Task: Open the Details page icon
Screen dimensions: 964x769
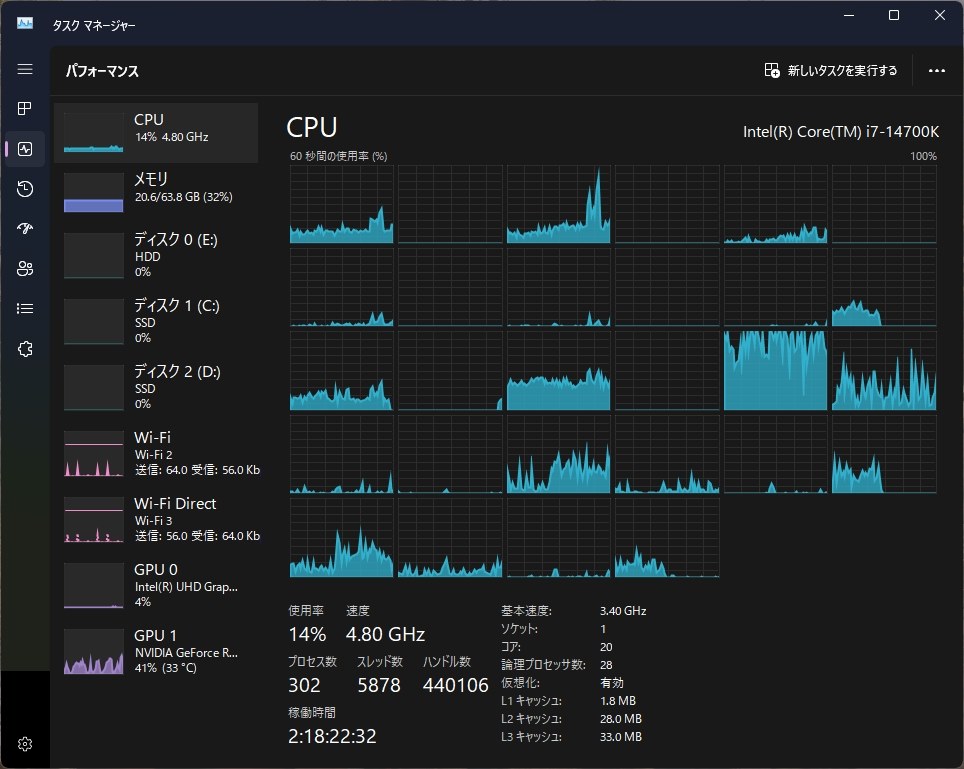Action: tap(25, 308)
